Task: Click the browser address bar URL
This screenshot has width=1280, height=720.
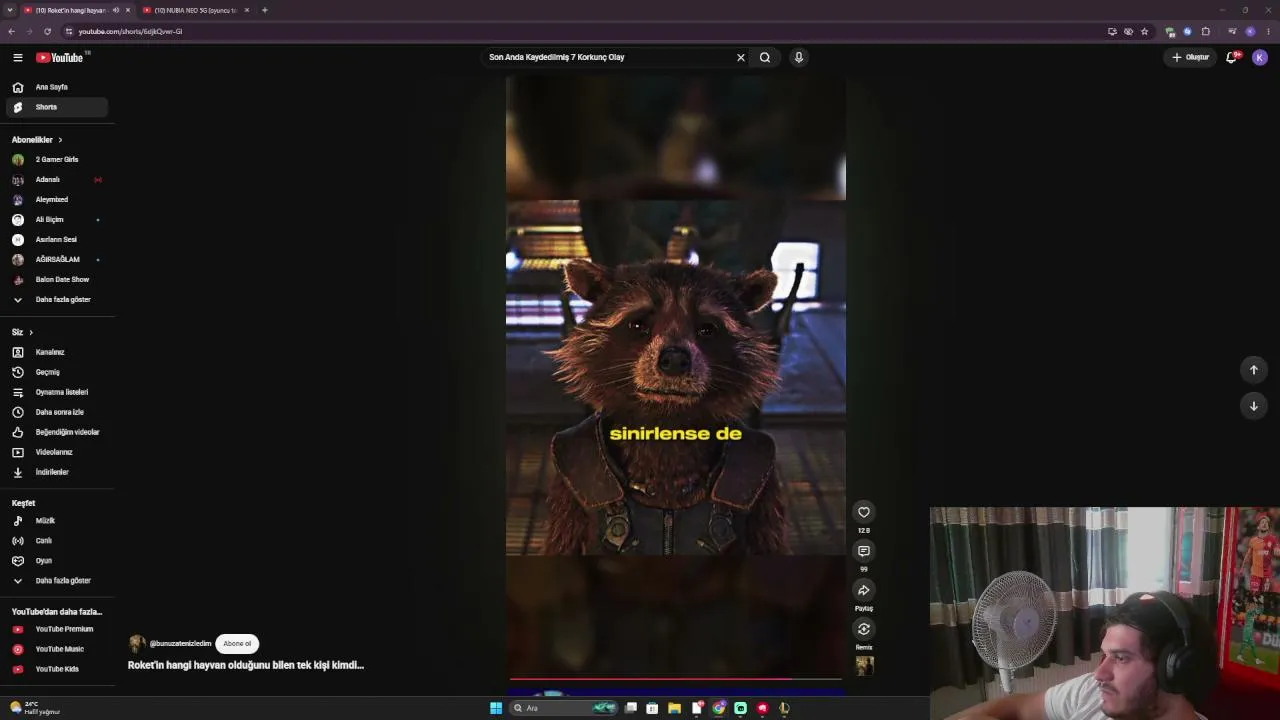Action: [130, 31]
